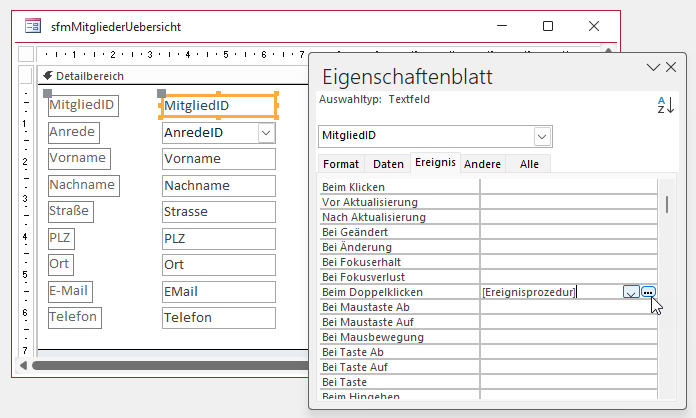Click the Bei Maustaste Ab property field
The height and width of the screenshot is (418, 696).
coord(569,307)
